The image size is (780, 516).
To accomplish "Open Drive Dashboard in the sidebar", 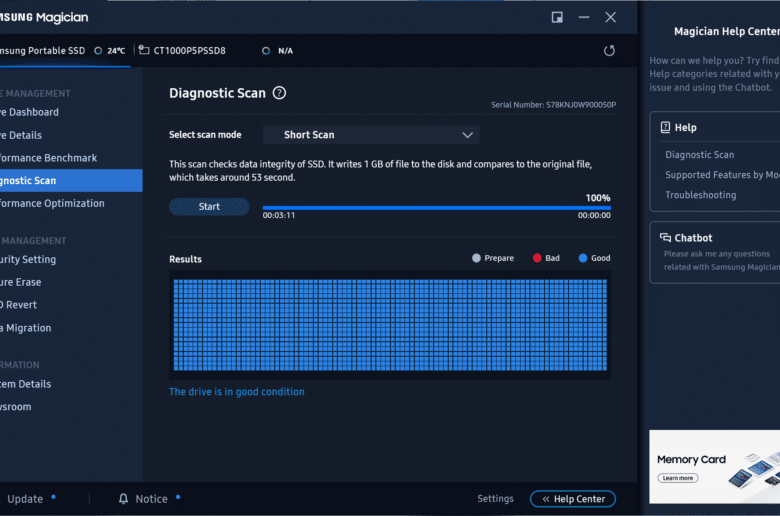I will [29, 112].
